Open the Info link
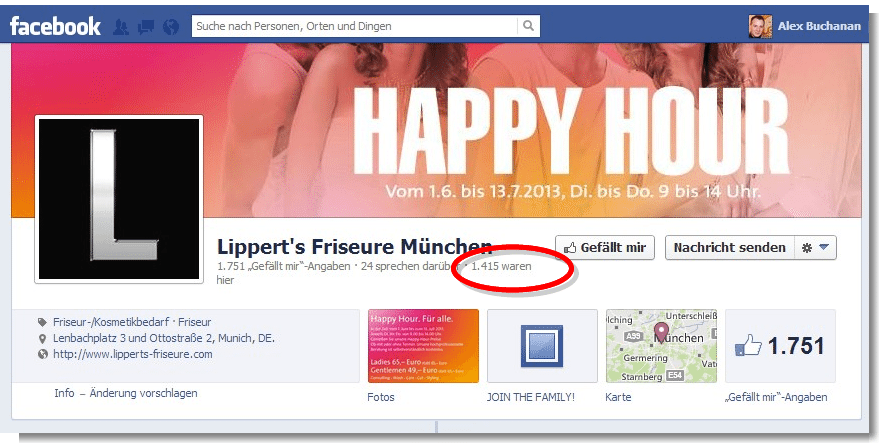Image resolution: width=879 pixels, height=443 pixels. point(64,393)
